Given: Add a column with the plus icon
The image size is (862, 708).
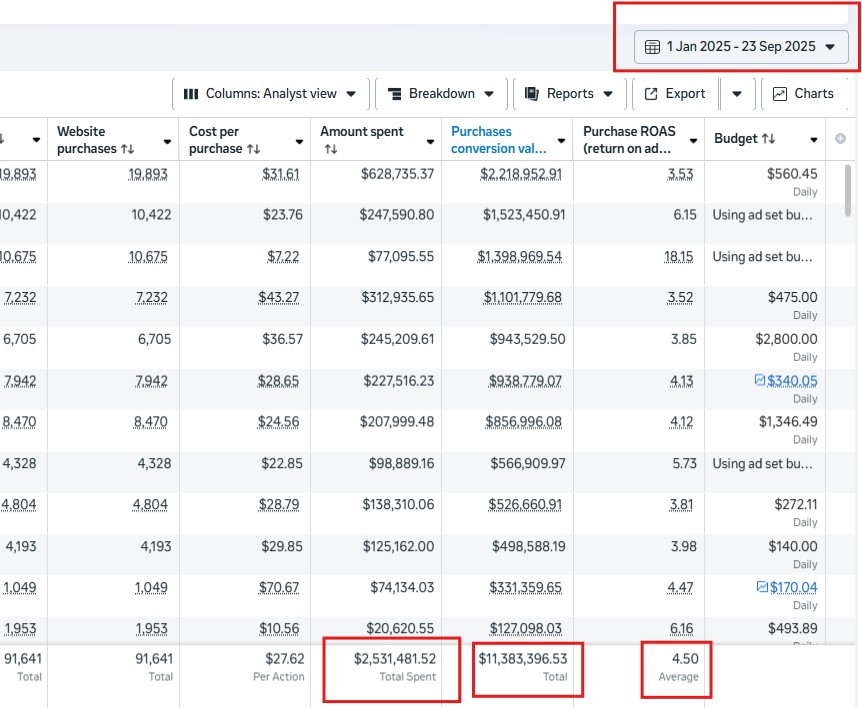Looking at the screenshot, I should coord(841,139).
